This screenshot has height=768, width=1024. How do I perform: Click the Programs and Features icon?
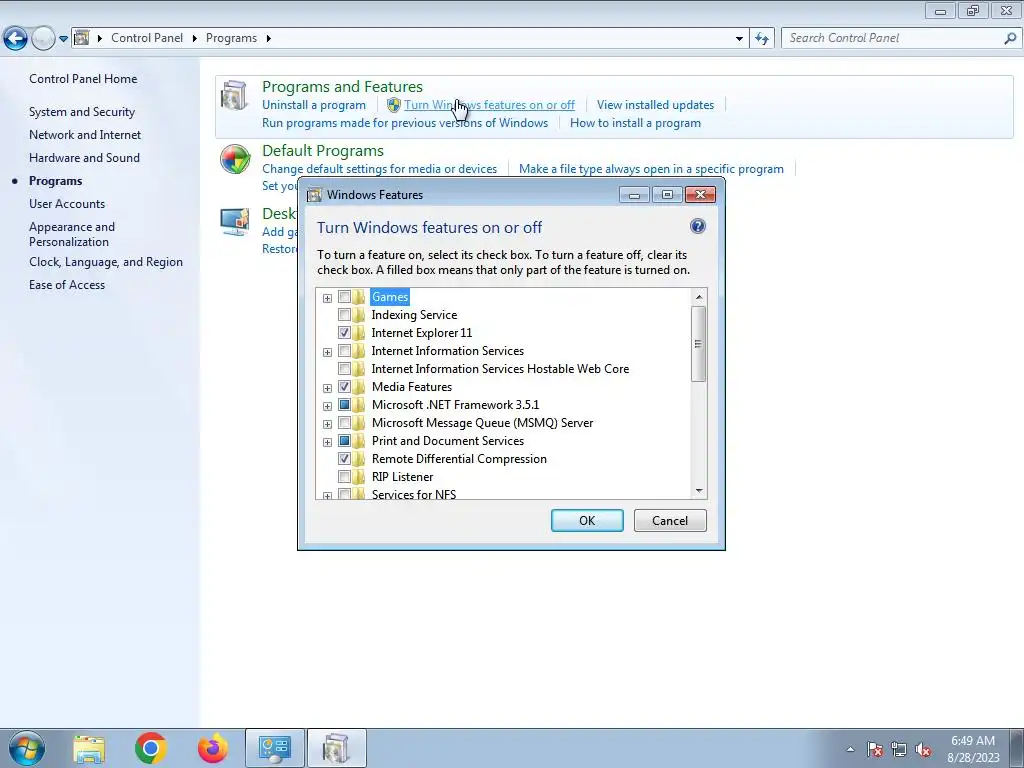pyautogui.click(x=234, y=96)
